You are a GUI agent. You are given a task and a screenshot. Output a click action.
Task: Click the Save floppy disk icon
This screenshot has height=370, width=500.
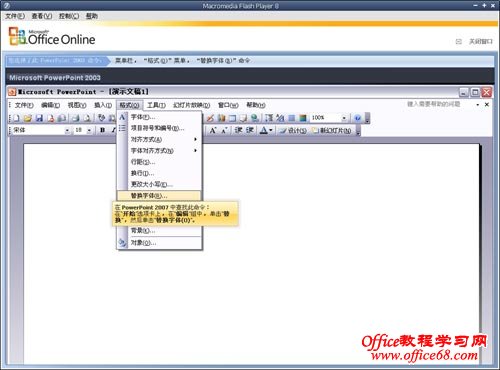click(39, 118)
